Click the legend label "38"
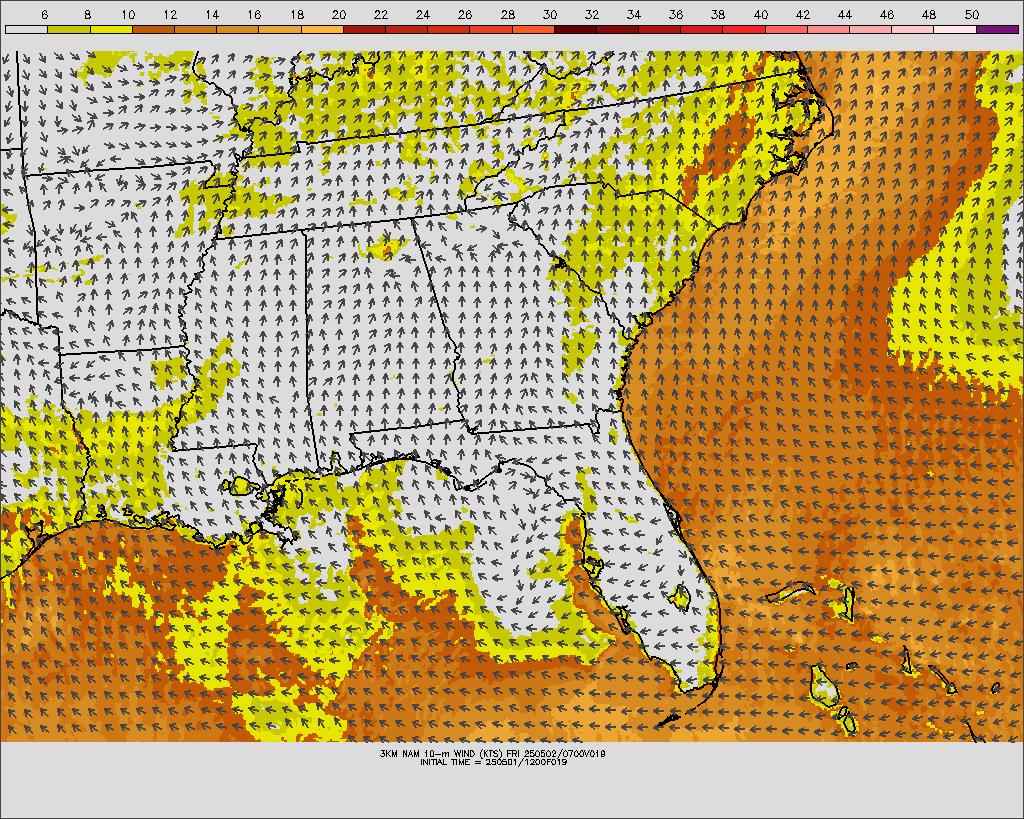The image size is (1024, 819). pyautogui.click(x=718, y=14)
